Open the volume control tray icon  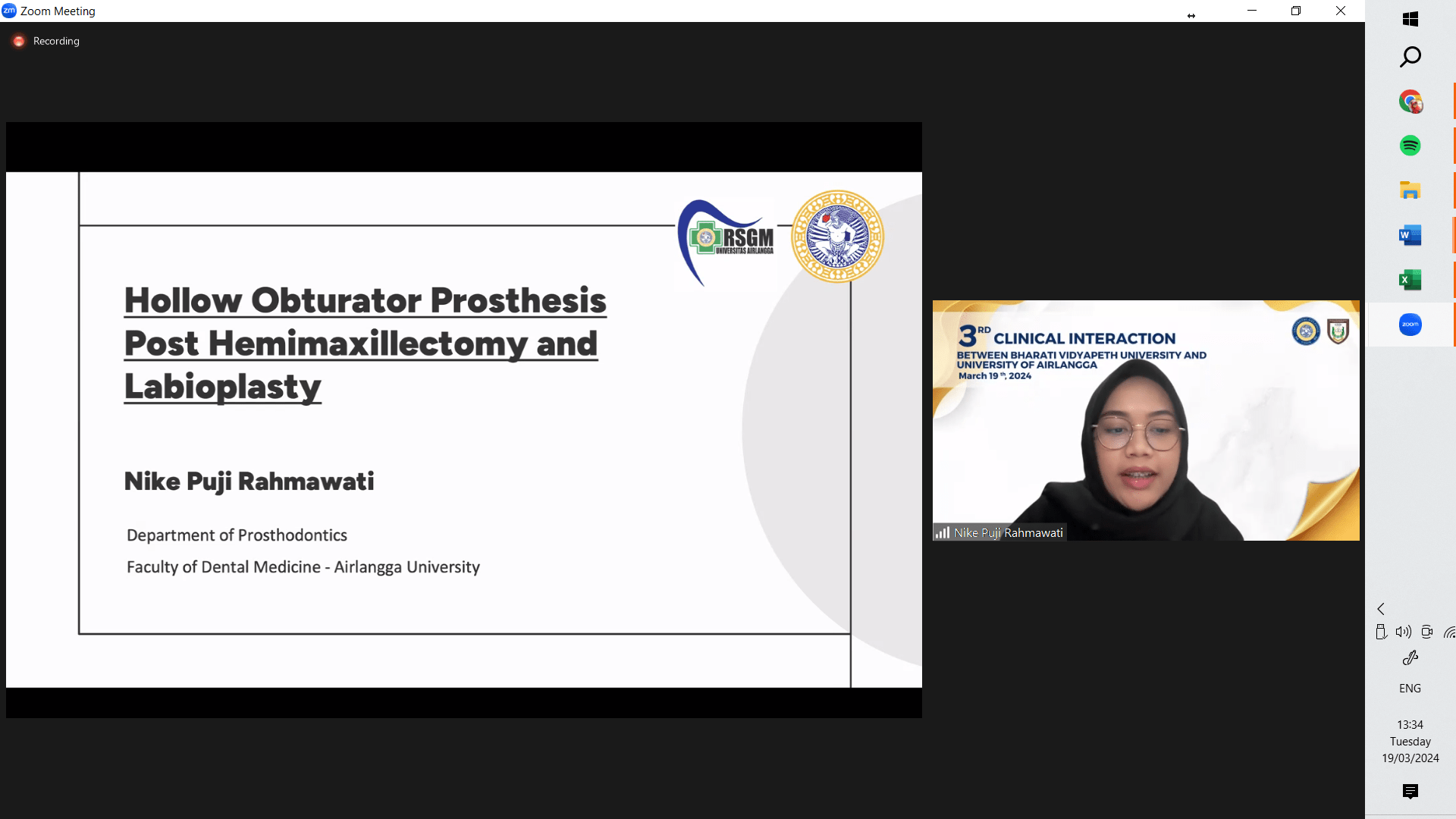click(x=1404, y=632)
